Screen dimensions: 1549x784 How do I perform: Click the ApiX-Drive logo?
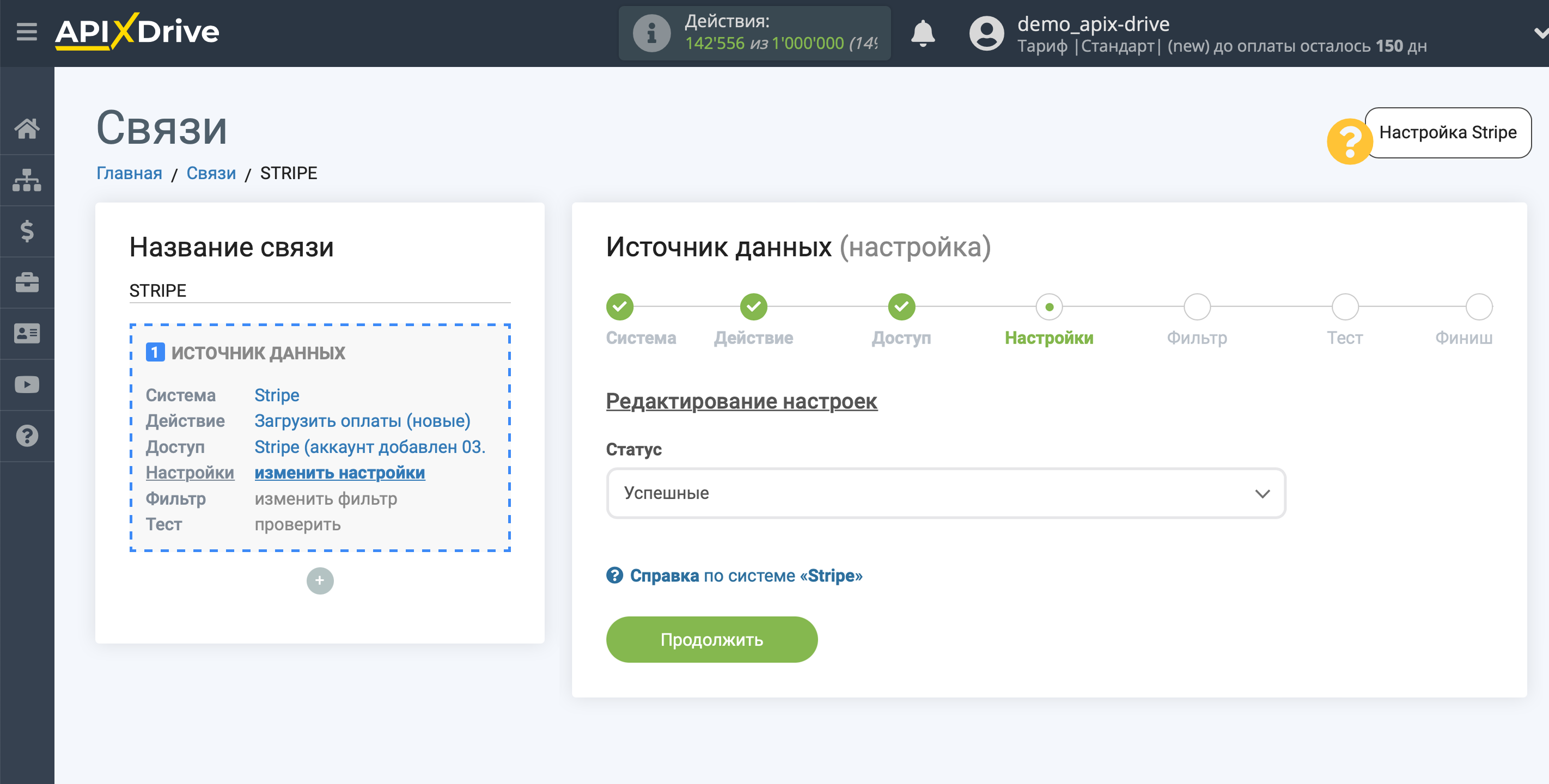click(137, 31)
